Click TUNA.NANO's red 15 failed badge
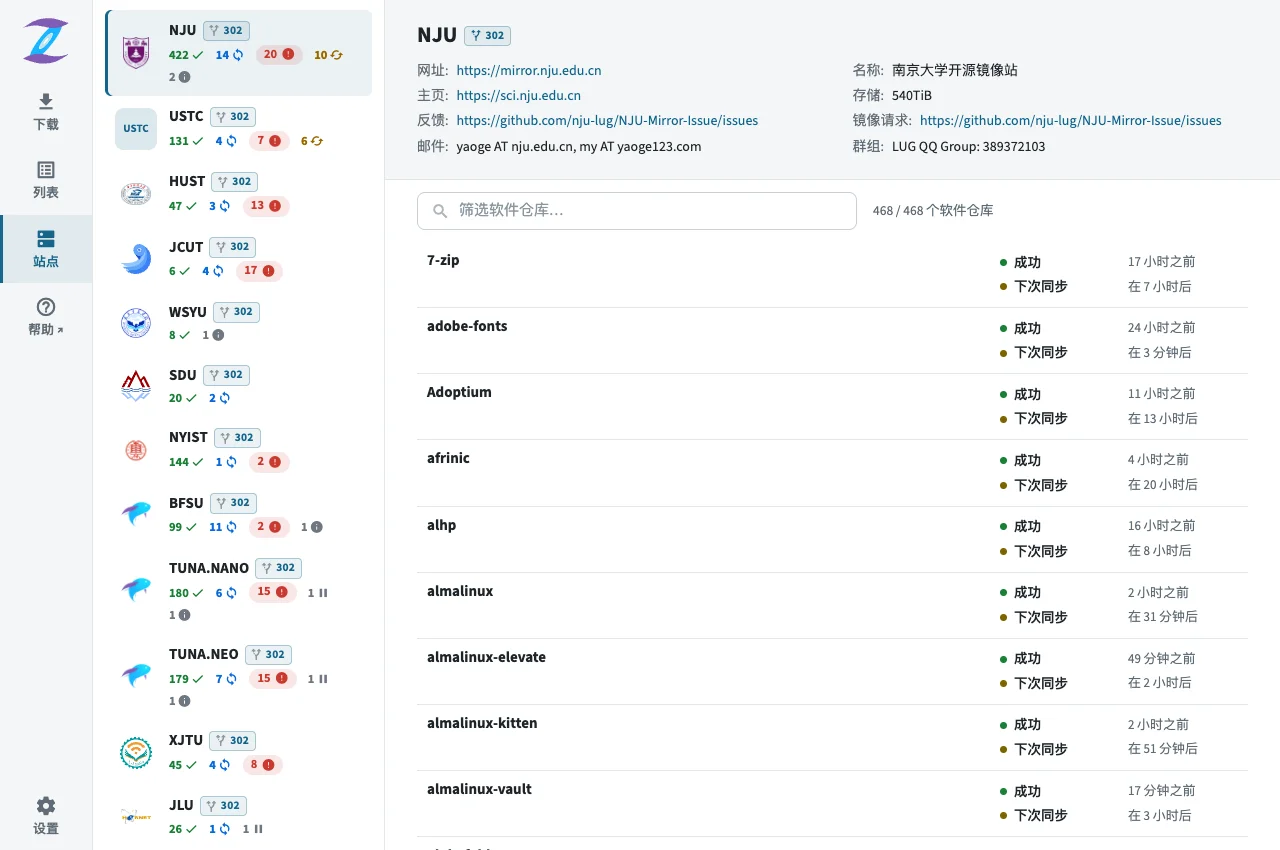This screenshot has width=1280, height=850. 273,592
